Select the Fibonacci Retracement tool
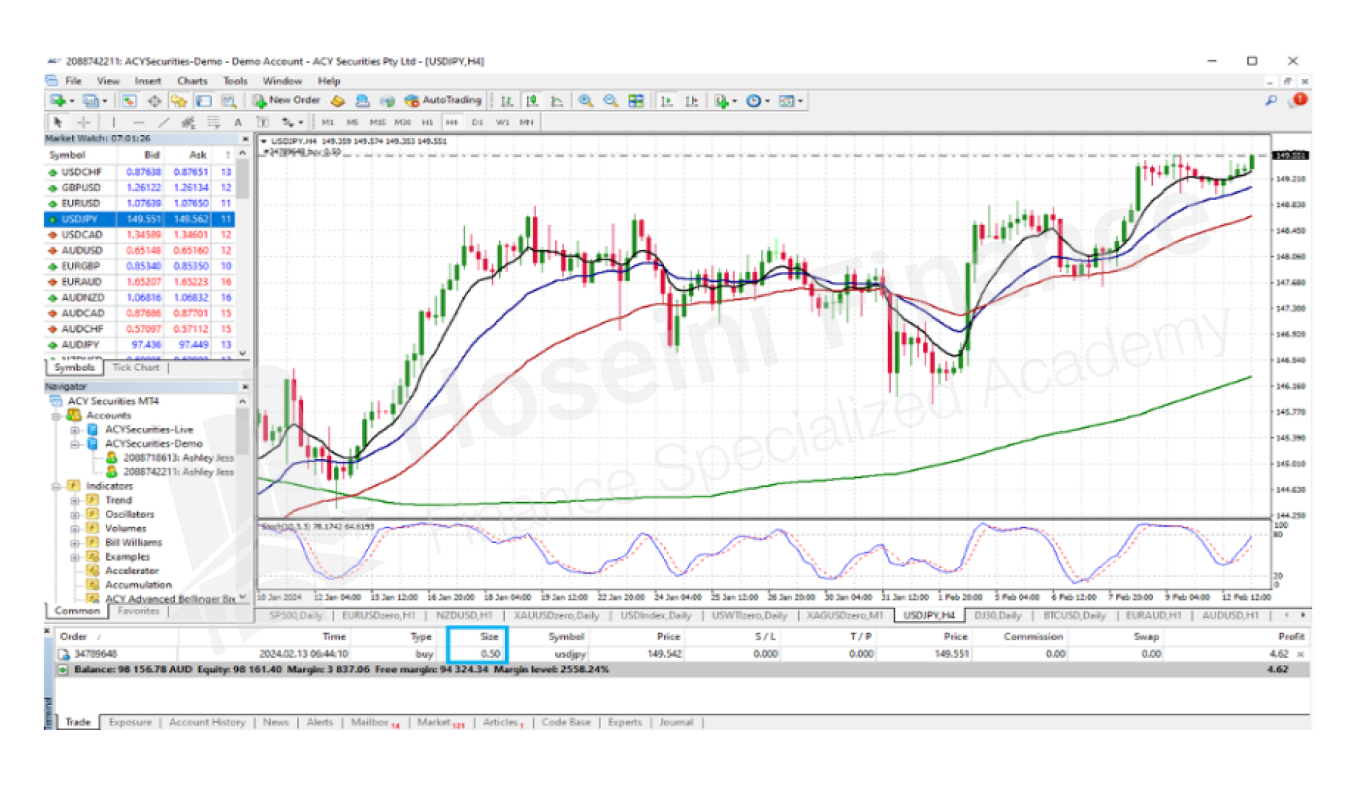Screen dimensions: 1357x785 (212, 122)
